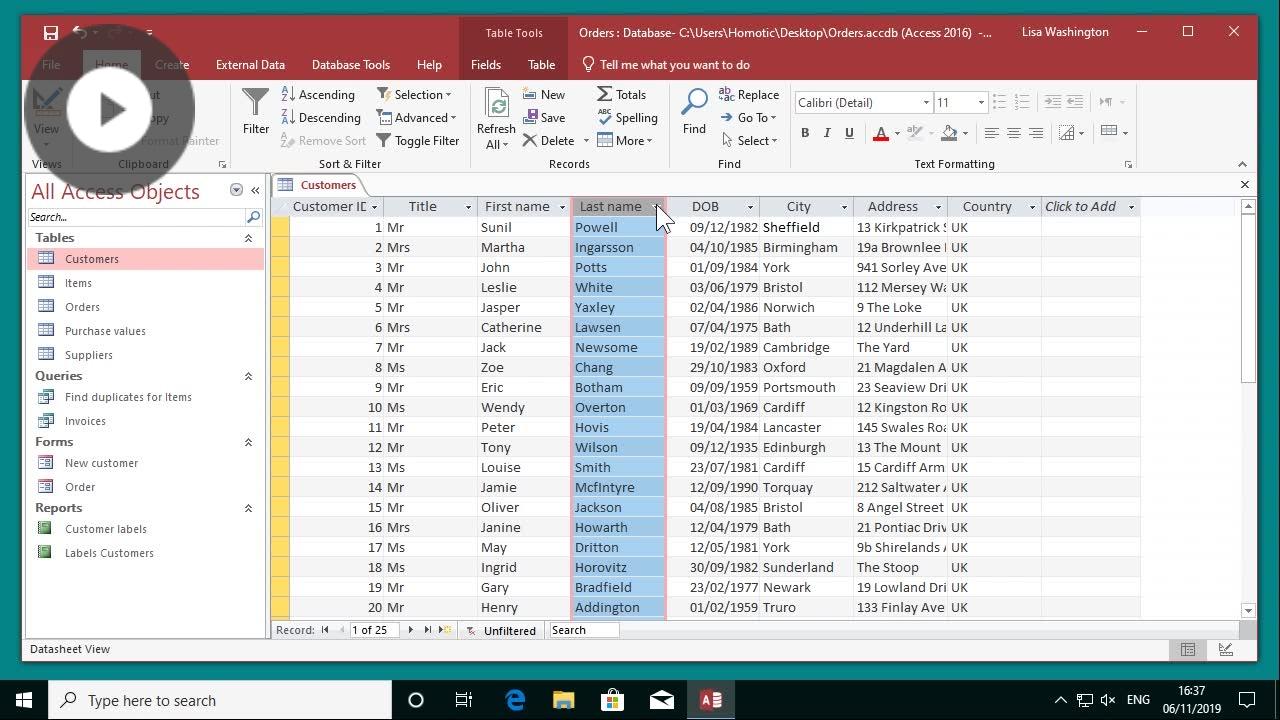Toggle bold formatting
Viewport: 1280px width, 720px height.
tap(804, 132)
